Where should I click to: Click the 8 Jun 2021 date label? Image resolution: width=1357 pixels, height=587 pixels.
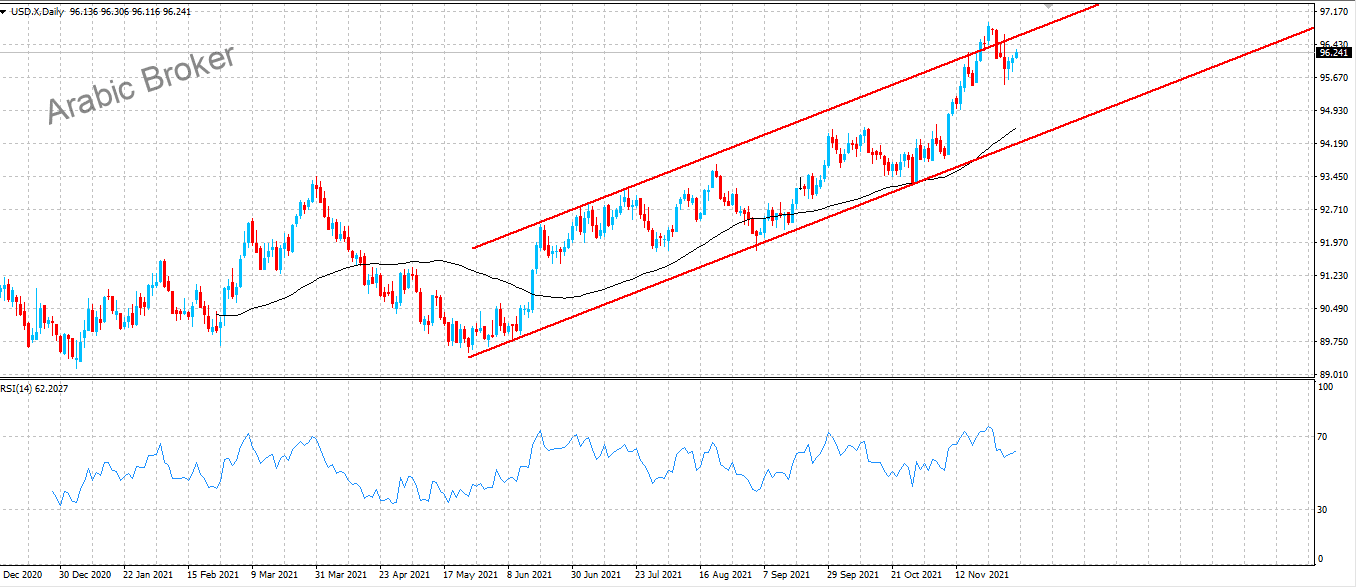tap(530, 575)
